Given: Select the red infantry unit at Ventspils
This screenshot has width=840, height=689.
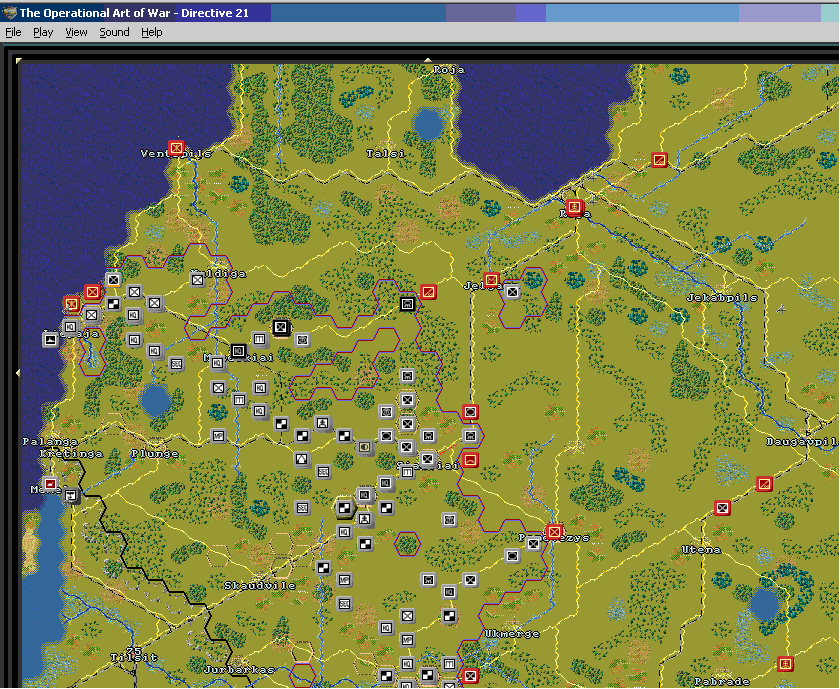Looking at the screenshot, I should pyautogui.click(x=176, y=147).
